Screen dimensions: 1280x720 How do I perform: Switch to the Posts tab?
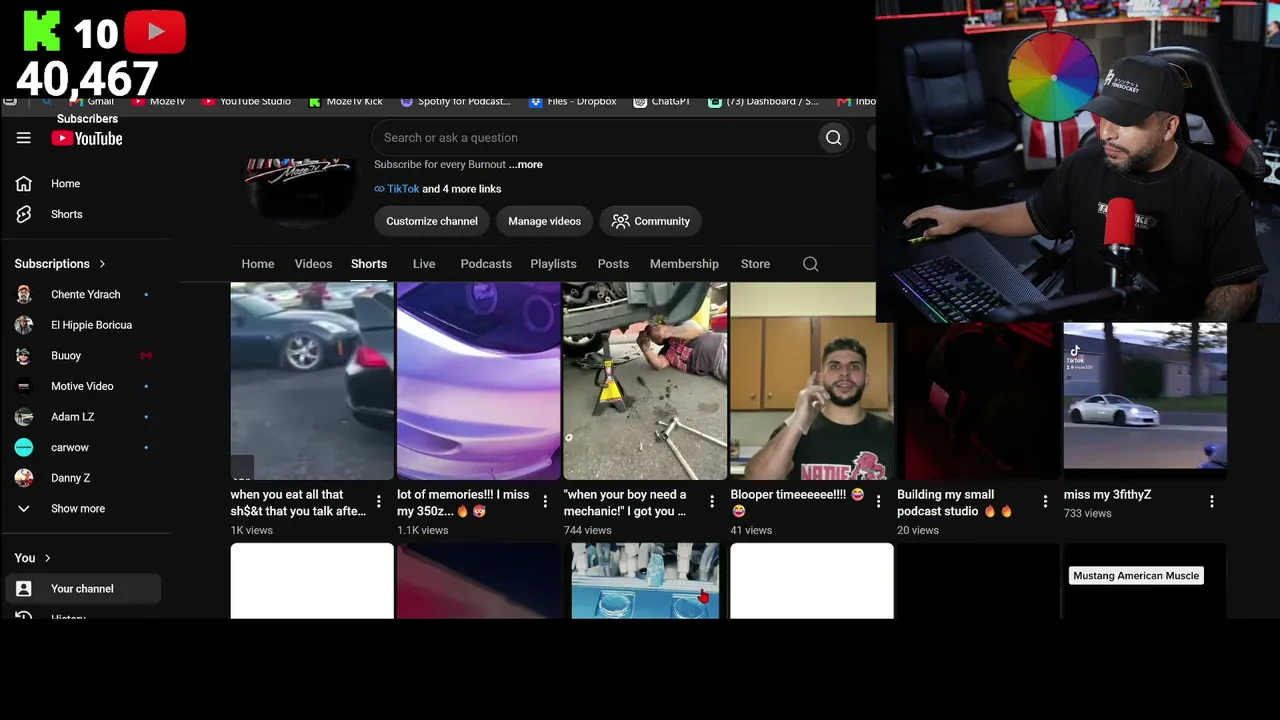tap(613, 264)
